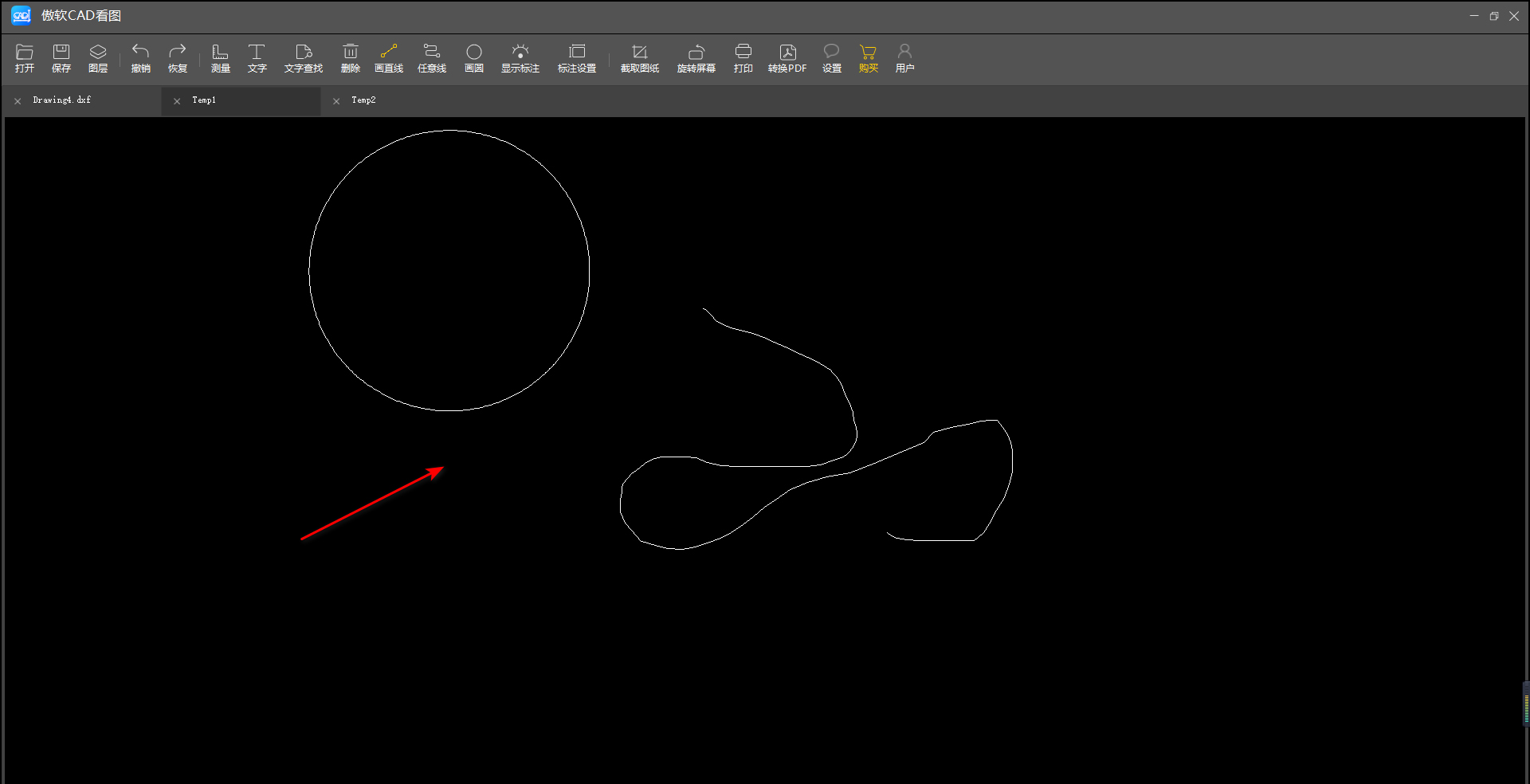Close the Temp2 tab
The height and width of the screenshot is (784, 1530).
coord(336,101)
